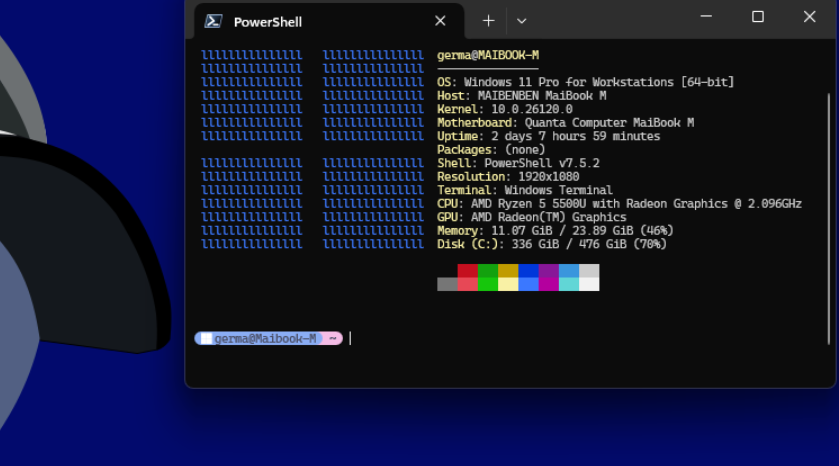
Task: Click the germa@Maibook-M prompt segment
Action: (259, 339)
